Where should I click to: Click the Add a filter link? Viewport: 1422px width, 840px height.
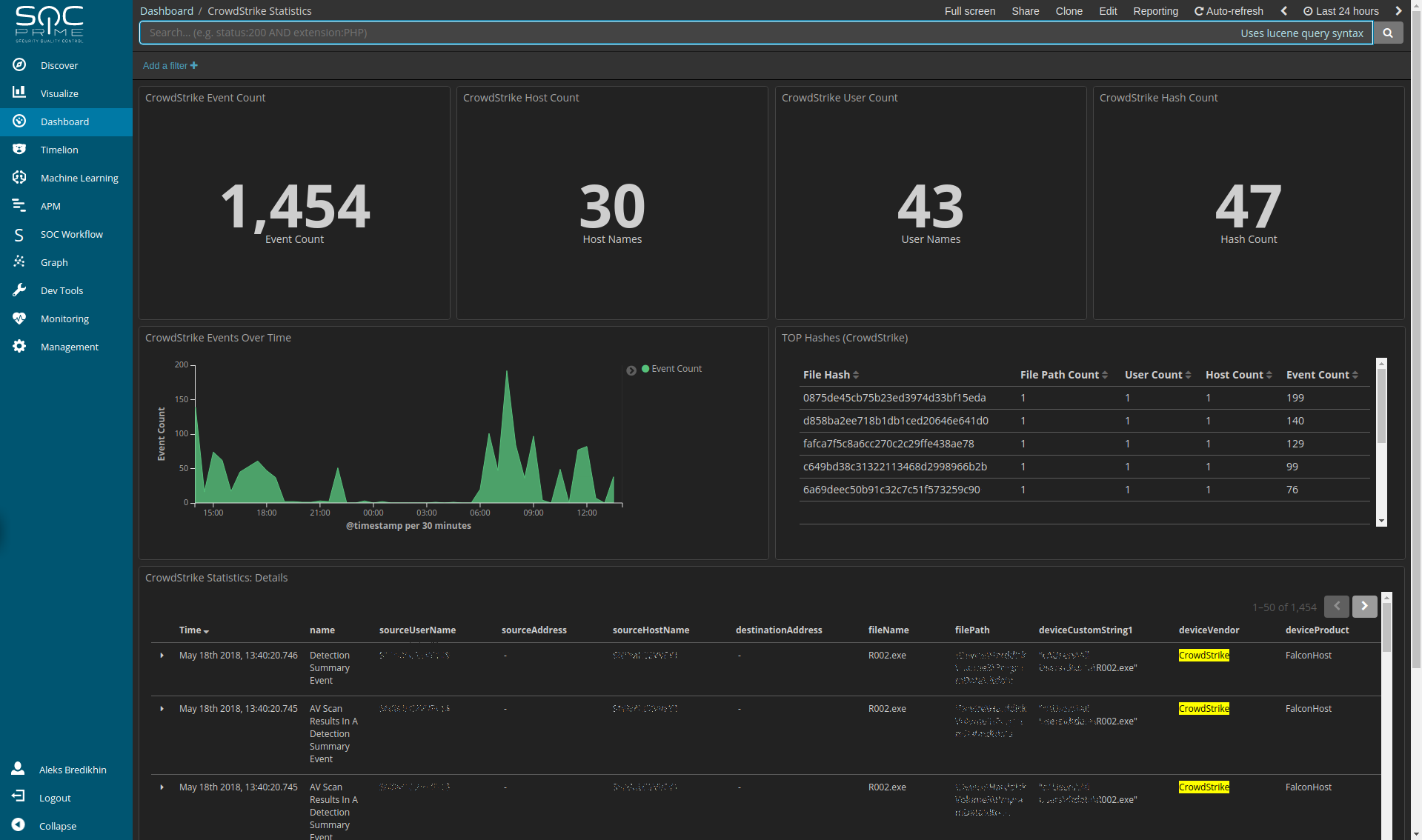[x=170, y=66]
